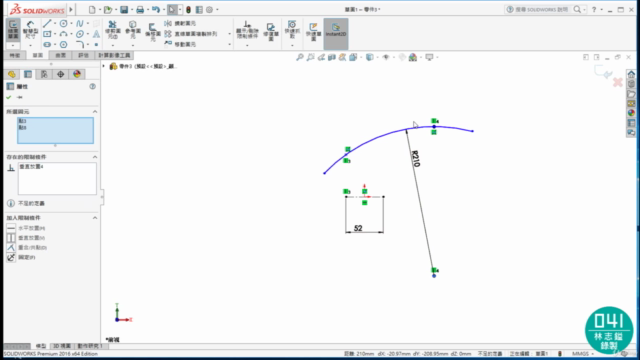Click the Convert Entities tool
This screenshot has height=360, width=640.
coord(133,29)
